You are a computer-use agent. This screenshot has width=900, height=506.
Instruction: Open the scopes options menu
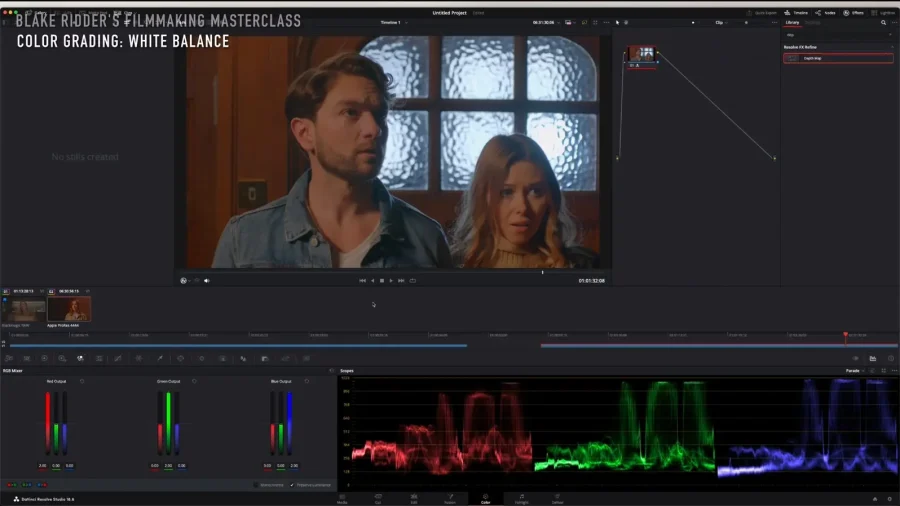894,371
